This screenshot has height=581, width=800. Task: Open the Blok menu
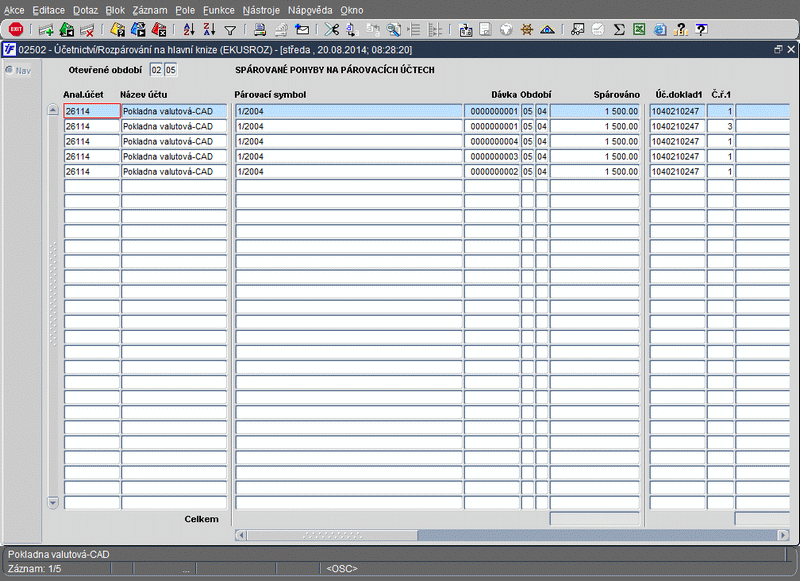(x=115, y=10)
